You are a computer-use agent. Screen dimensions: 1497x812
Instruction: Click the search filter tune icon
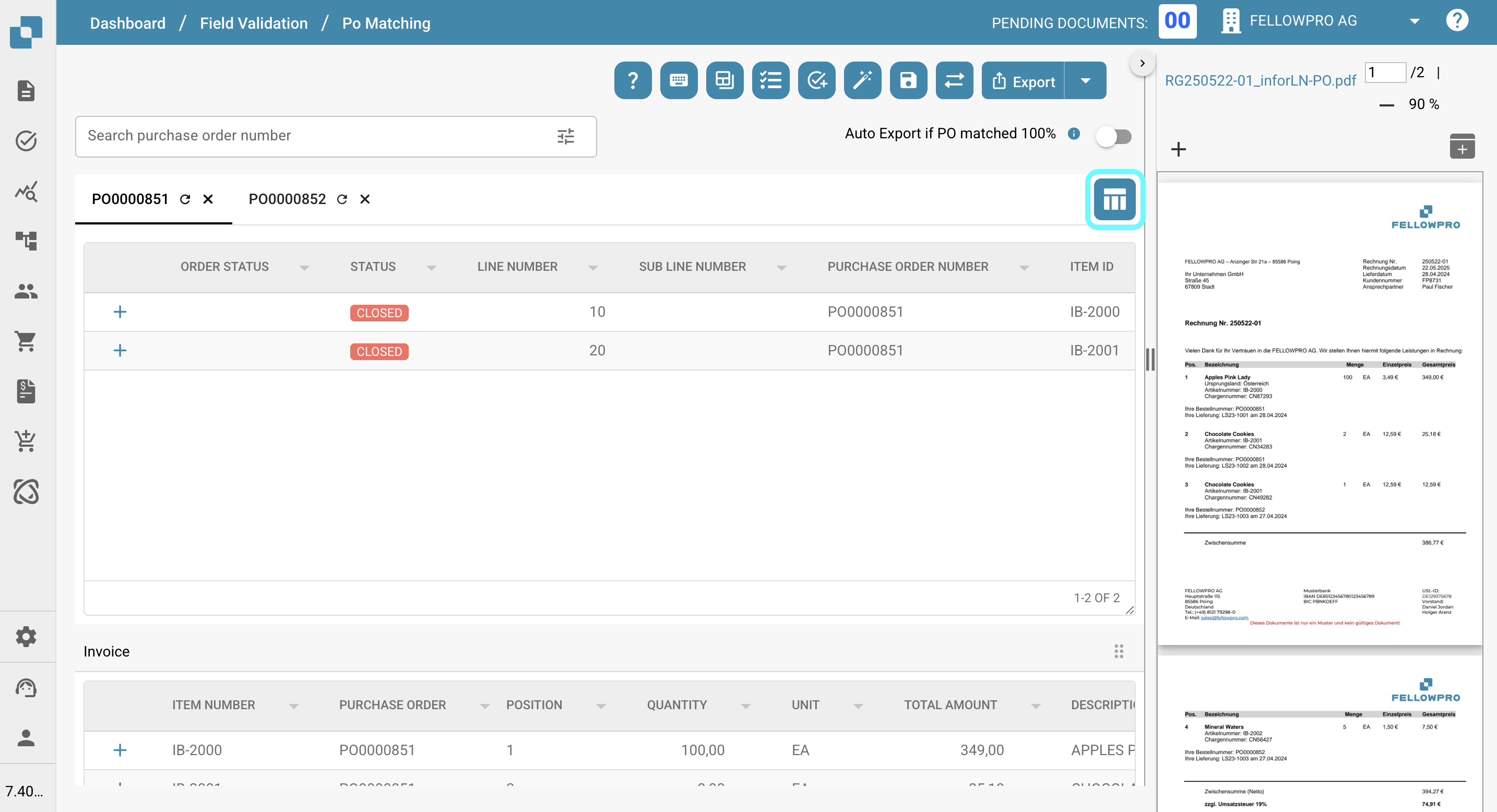coord(565,136)
